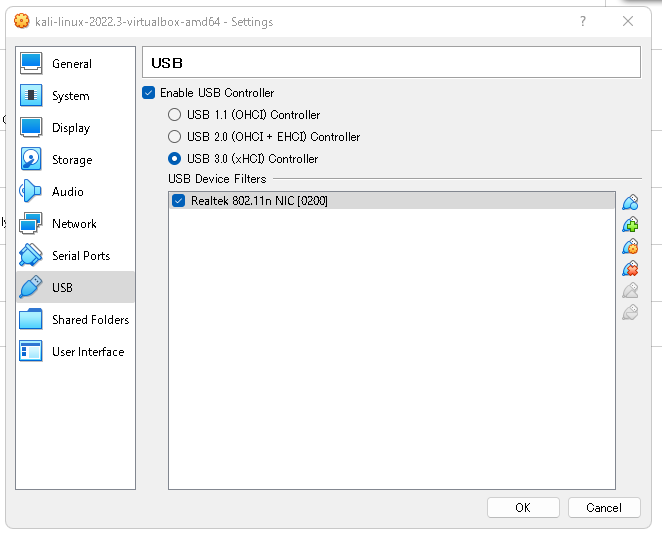Screen dimensions: 662x536
Task: Switch to Serial Ports settings
Action: coord(75,256)
